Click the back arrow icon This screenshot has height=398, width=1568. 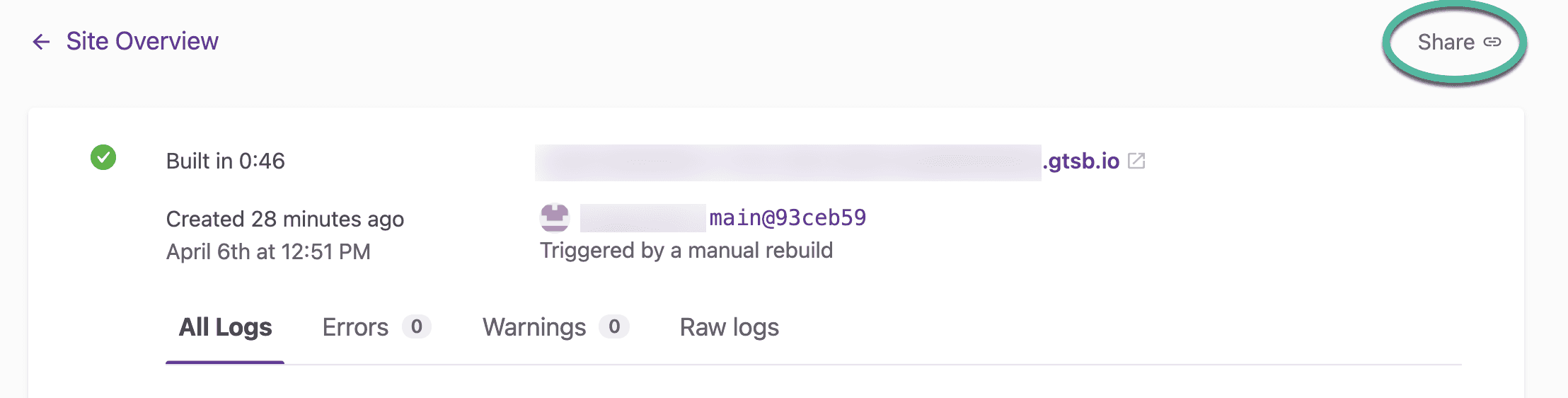[41, 42]
